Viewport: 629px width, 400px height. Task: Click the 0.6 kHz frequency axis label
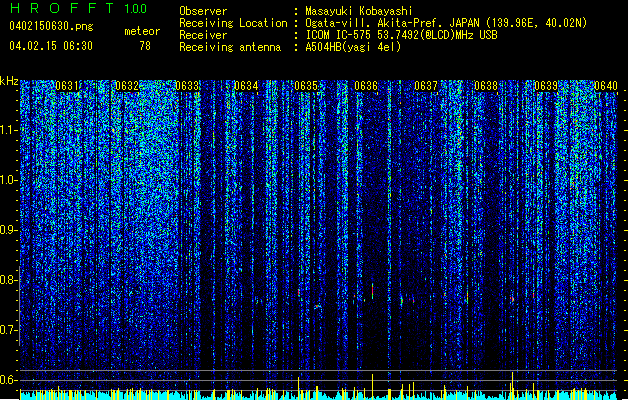(x=9, y=380)
